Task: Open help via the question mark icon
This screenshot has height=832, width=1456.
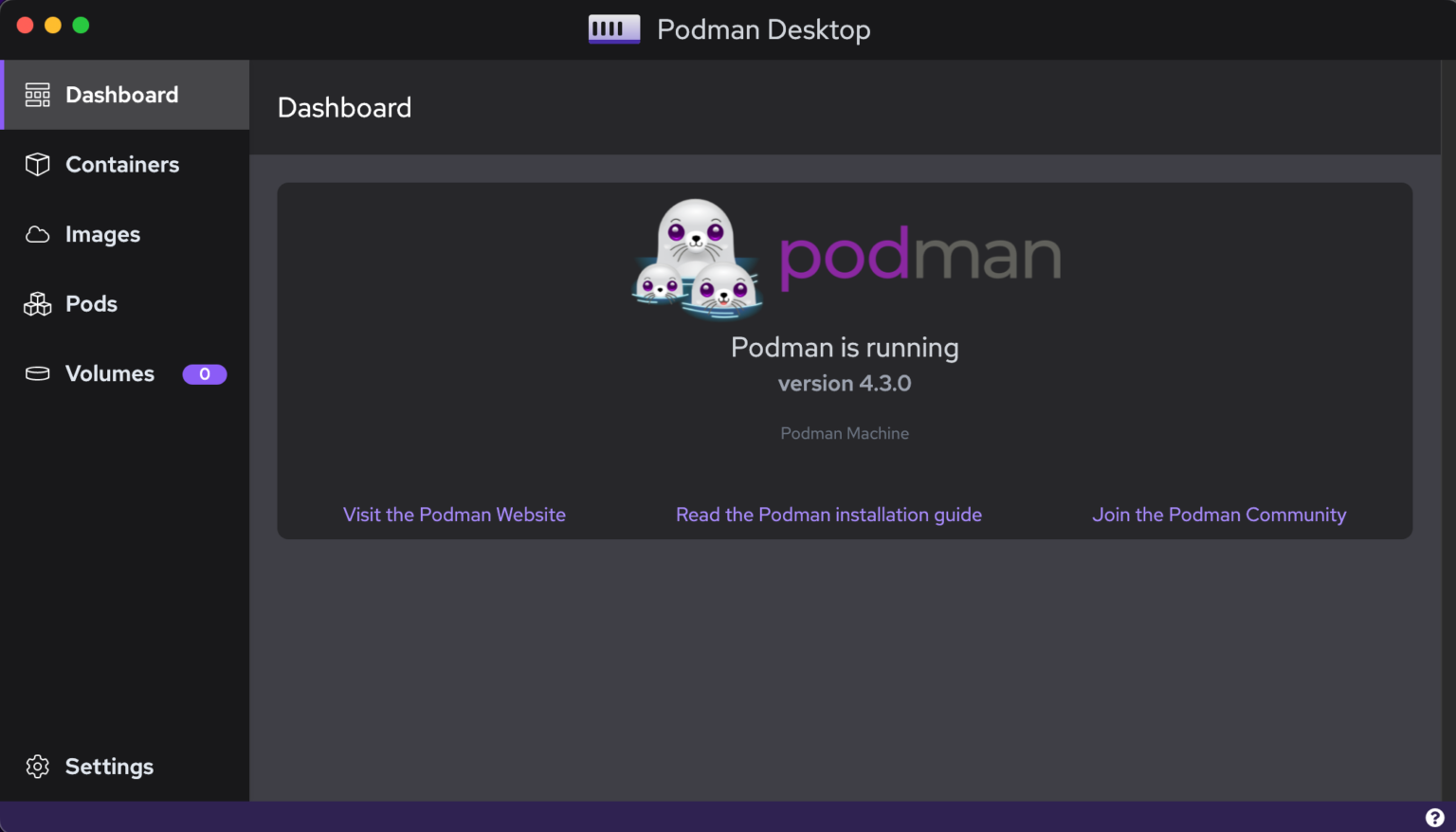Action: point(1434,816)
